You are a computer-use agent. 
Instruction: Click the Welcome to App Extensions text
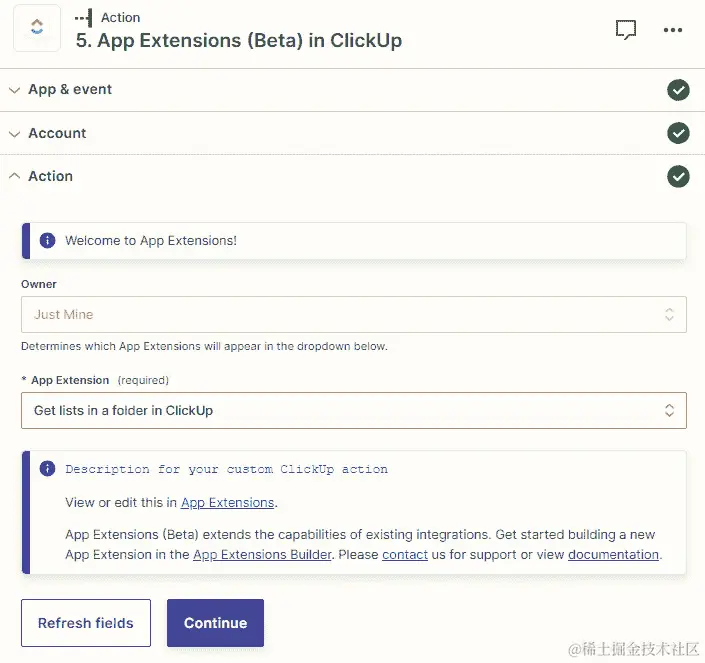151,240
